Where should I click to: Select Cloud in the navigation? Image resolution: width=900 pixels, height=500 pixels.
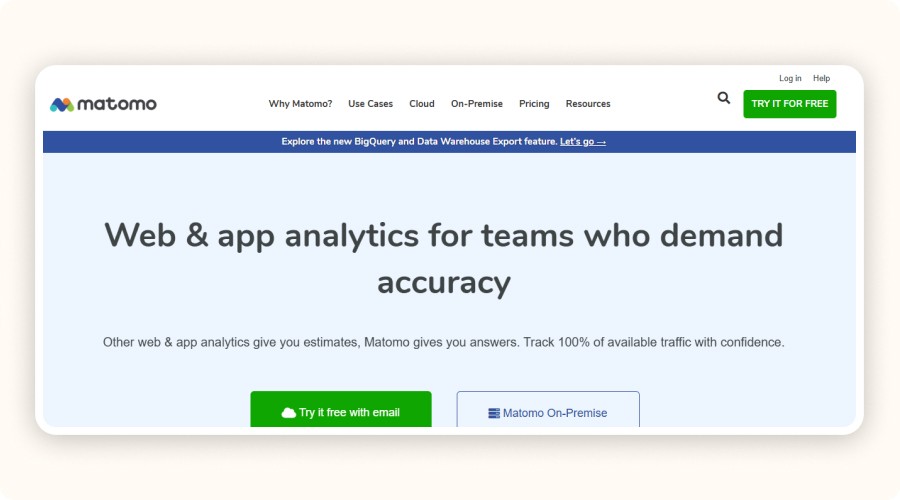422,104
